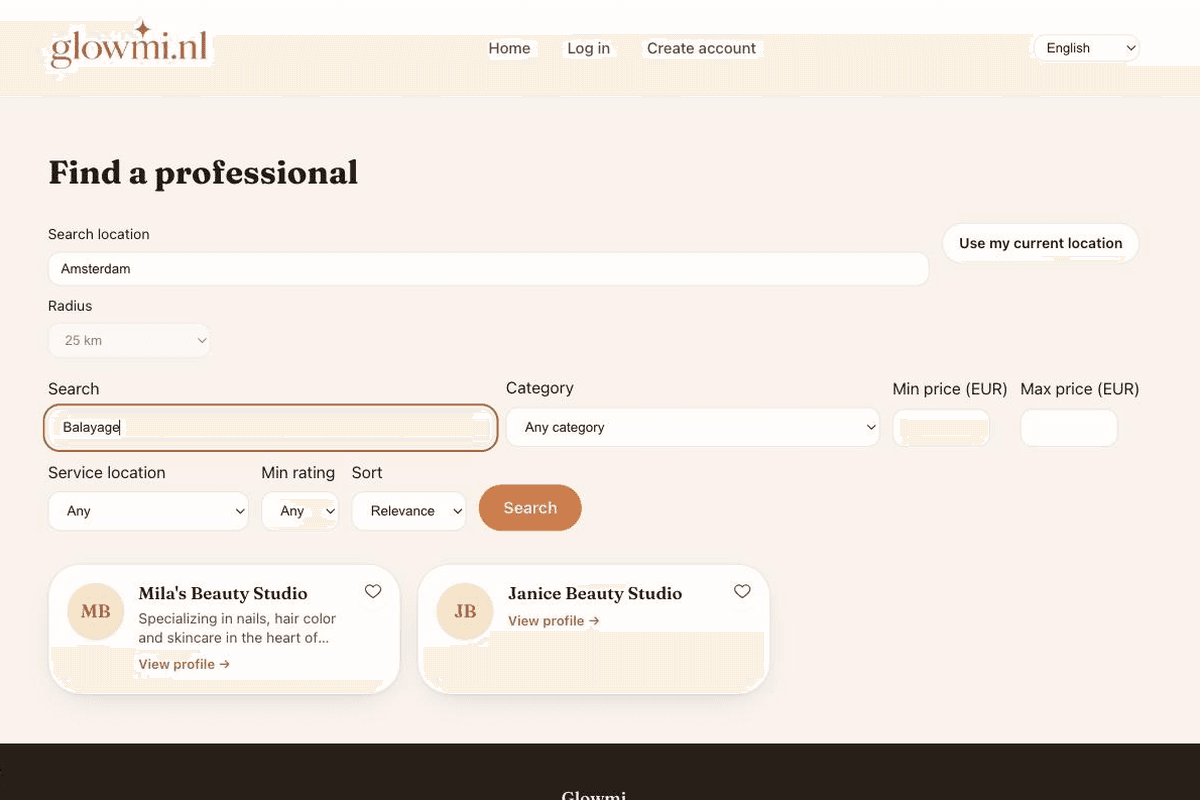Open the Service location dropdown
The image size is (1200, 800).
[x=148, y=511]
